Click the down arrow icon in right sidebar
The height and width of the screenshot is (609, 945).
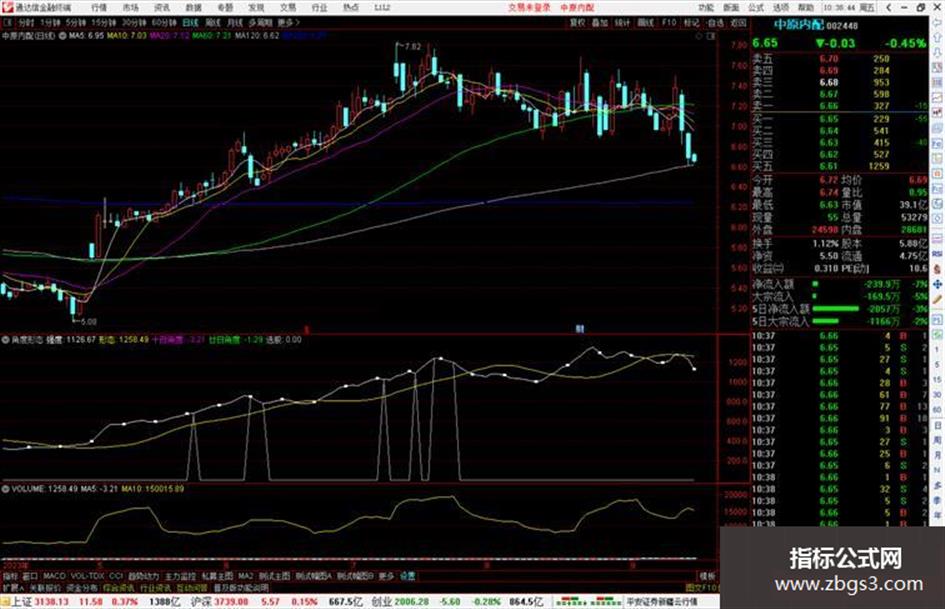pos(938,52)
